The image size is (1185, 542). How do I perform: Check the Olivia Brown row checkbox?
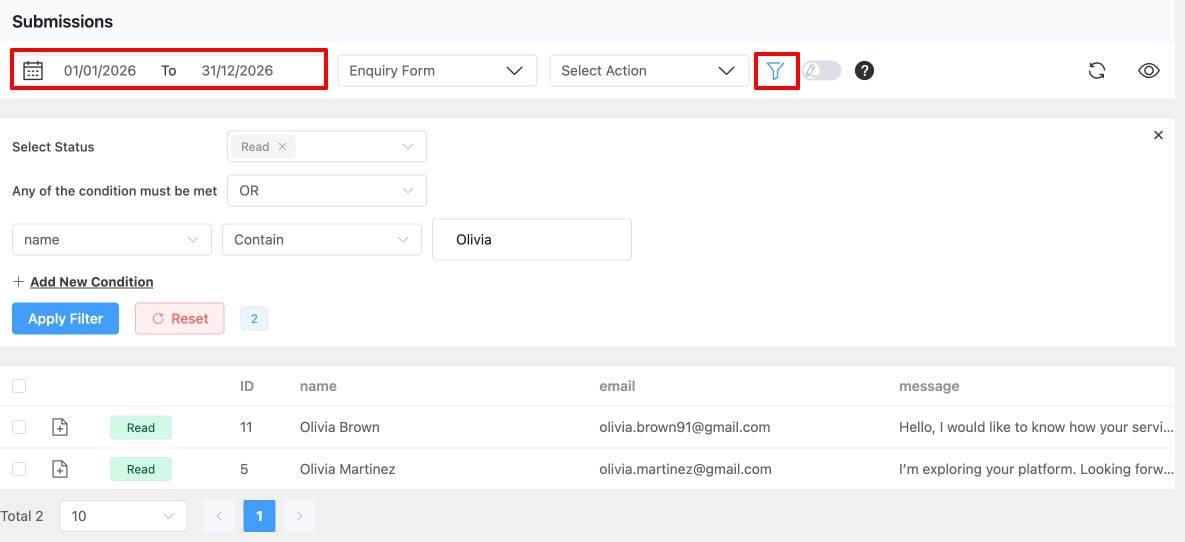coord(19,427)
